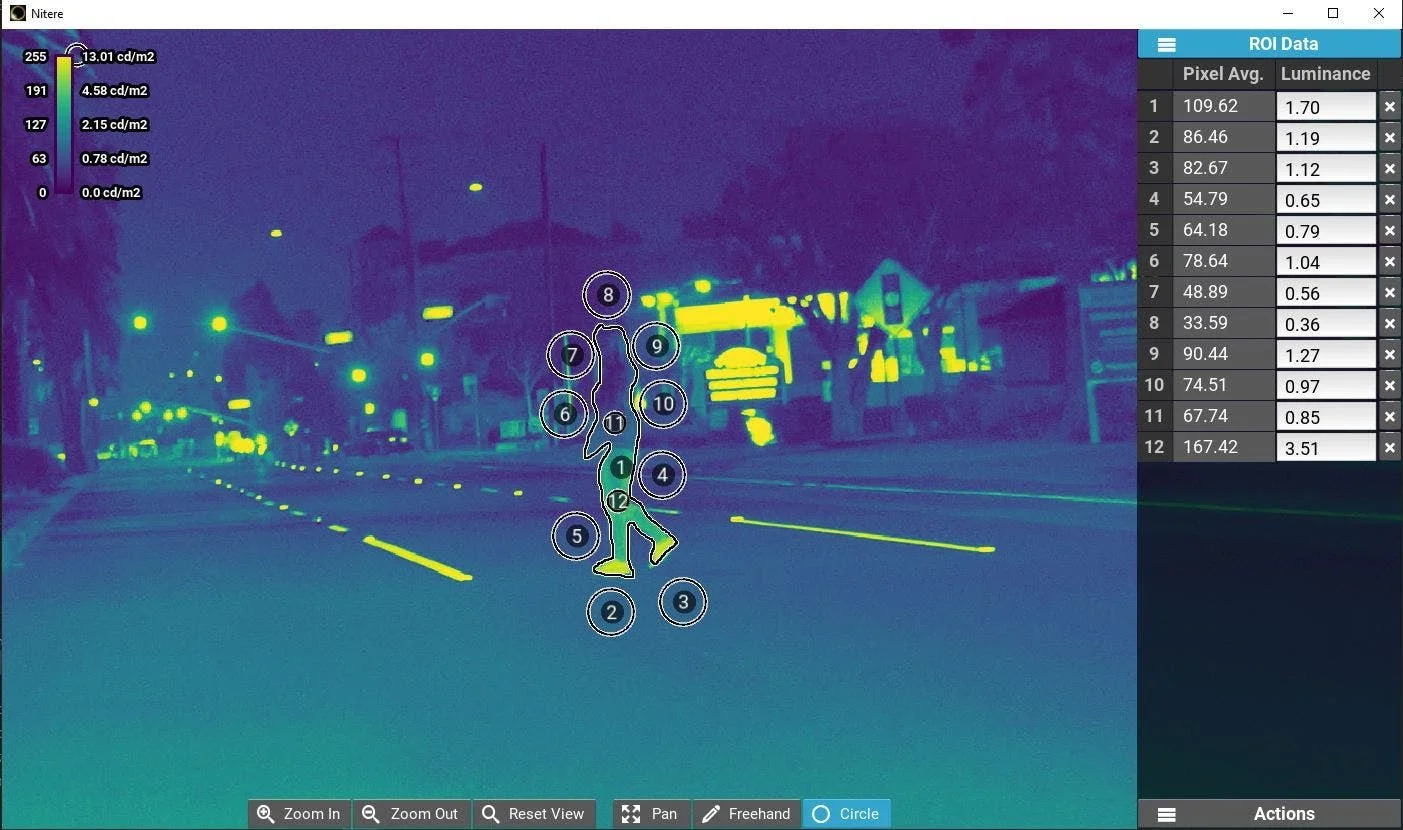This screenshot has width=1403, height=830.
Task: Click the Luminance field of ROI 8
Action: tap(1327, 323)
